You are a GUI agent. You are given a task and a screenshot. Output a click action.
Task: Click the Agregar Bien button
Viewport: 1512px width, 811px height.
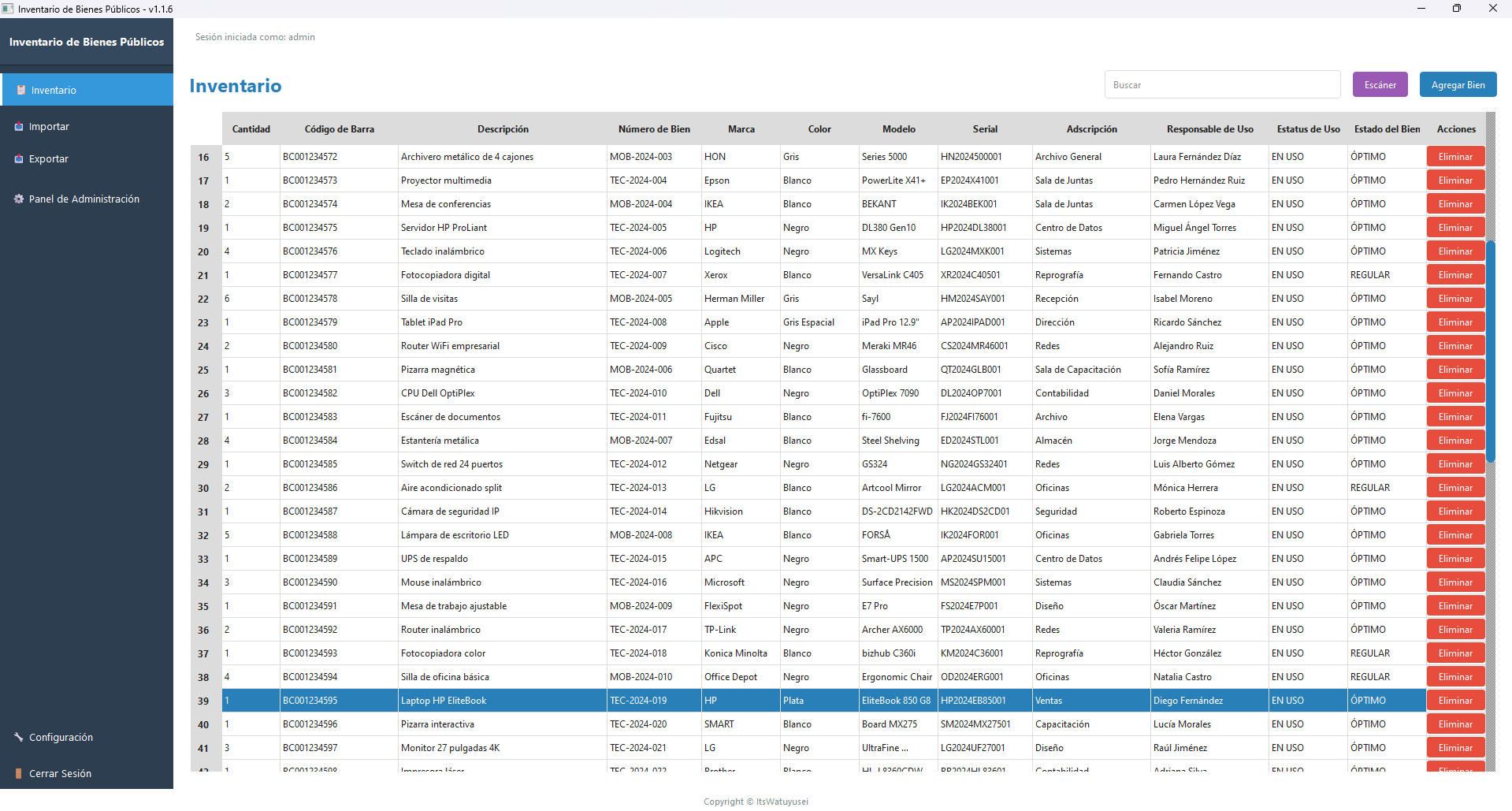point(1457,84)
